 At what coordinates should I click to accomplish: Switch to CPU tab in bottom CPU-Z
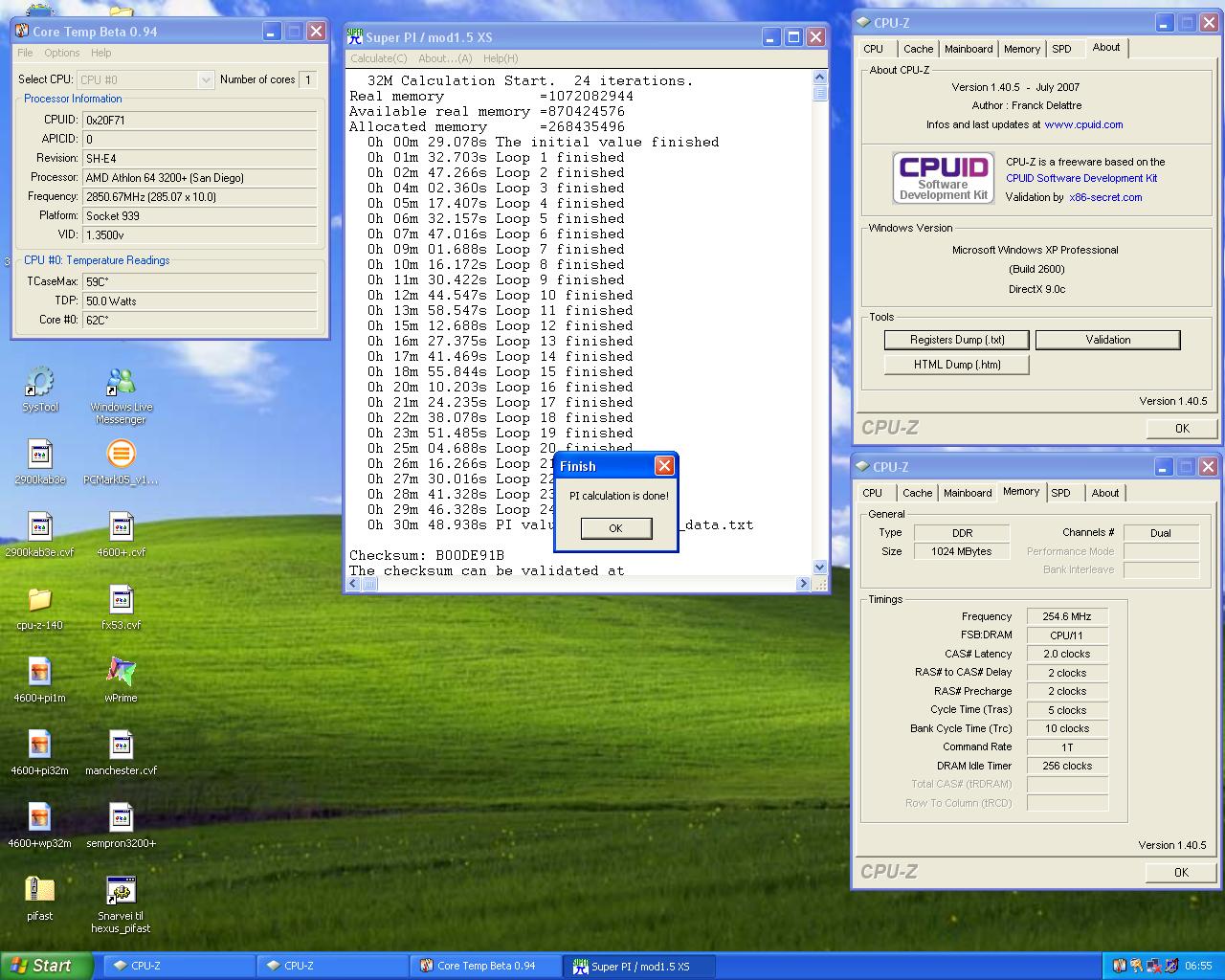(873, 493)
